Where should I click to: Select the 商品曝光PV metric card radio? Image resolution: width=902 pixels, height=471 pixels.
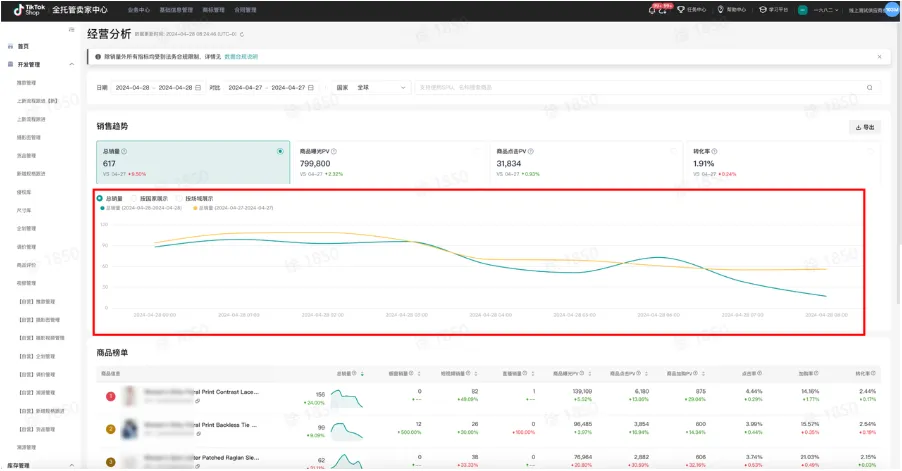477,151
